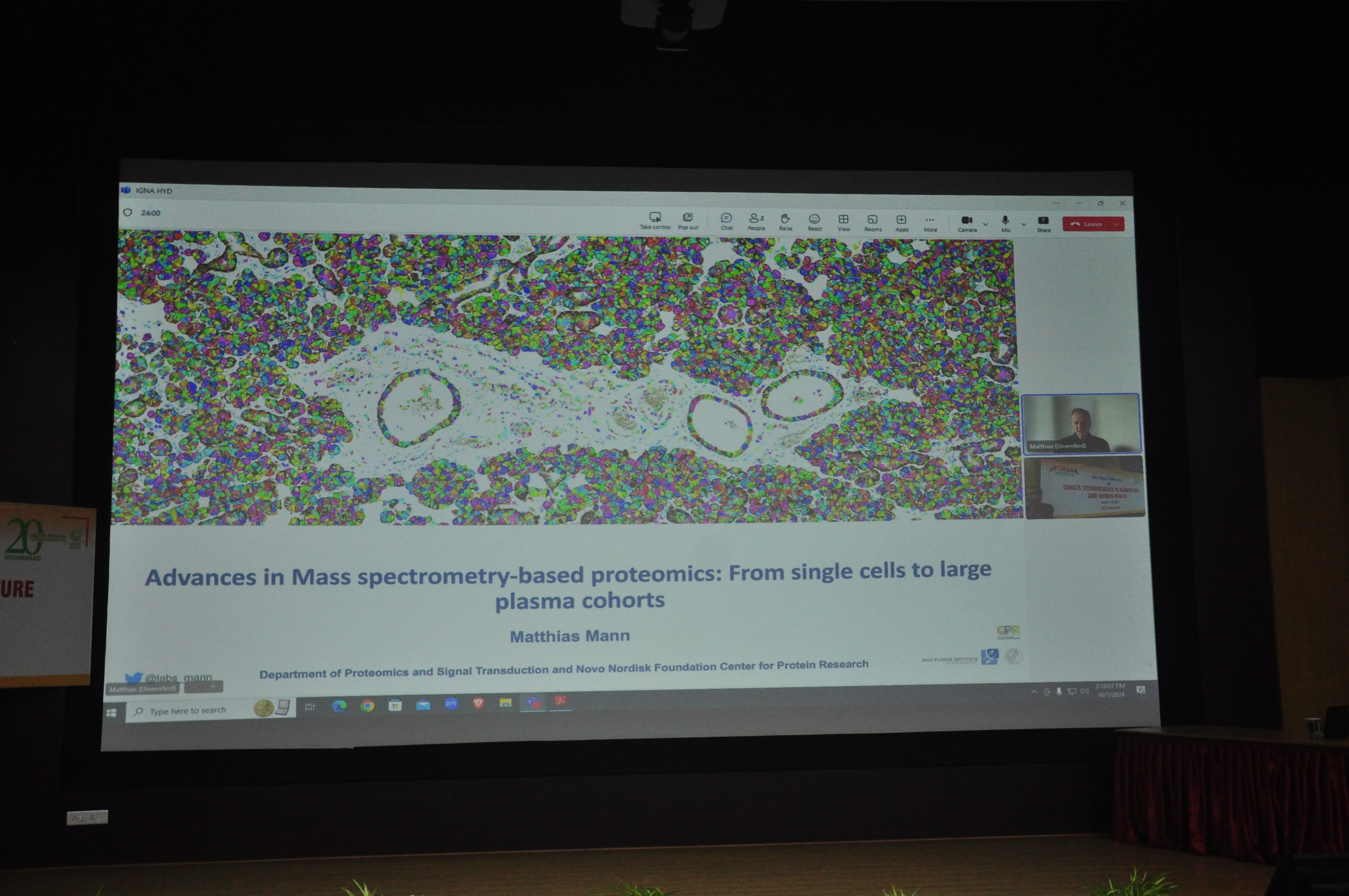Expand the Mic options arrow
This screenshot has width=1349, height=896.
[1024, 225]
